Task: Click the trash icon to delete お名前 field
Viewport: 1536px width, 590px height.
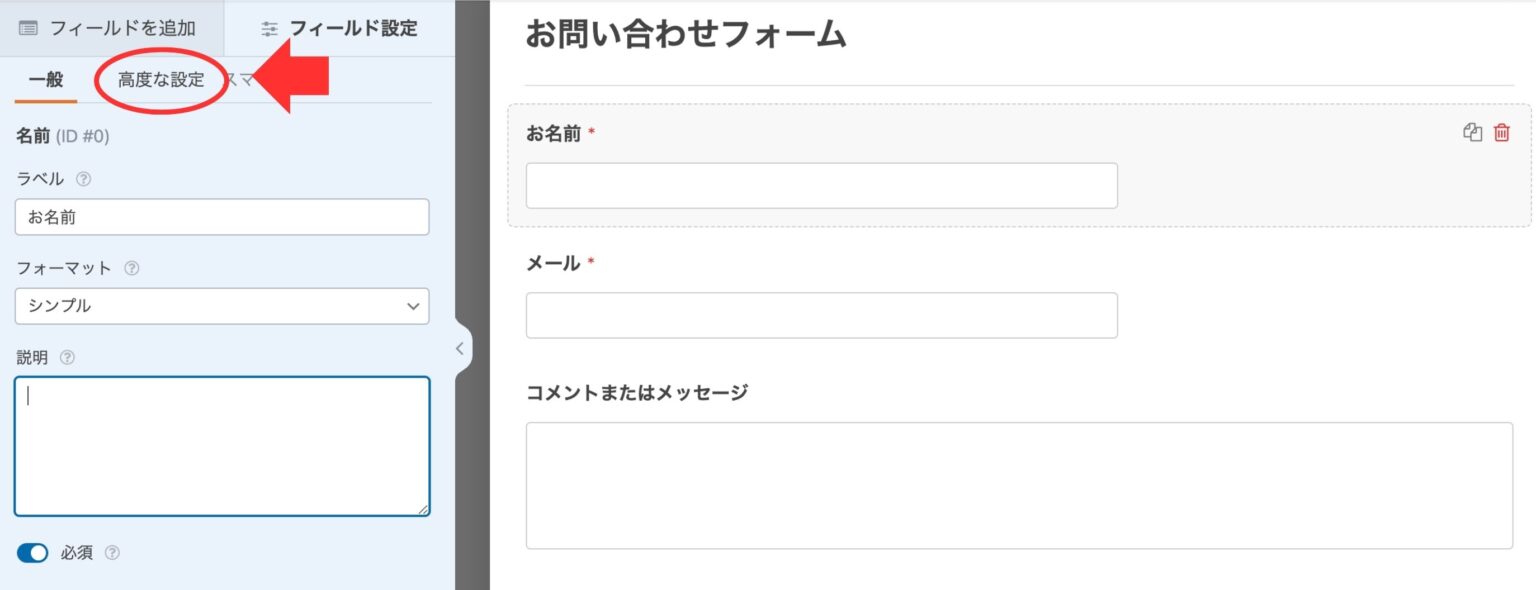Action: [x=1501, y=131]
